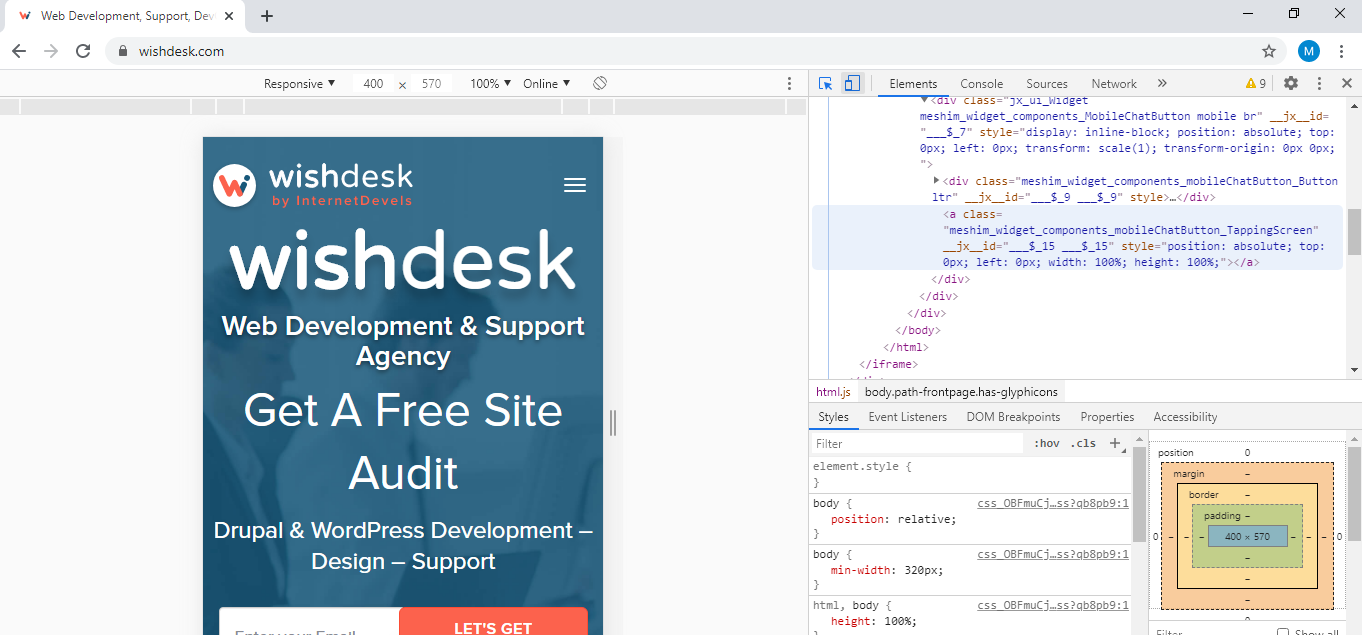1362x635 pixels.
Task: Click the 400 × 570 box model content
Action: point(1247,536)
